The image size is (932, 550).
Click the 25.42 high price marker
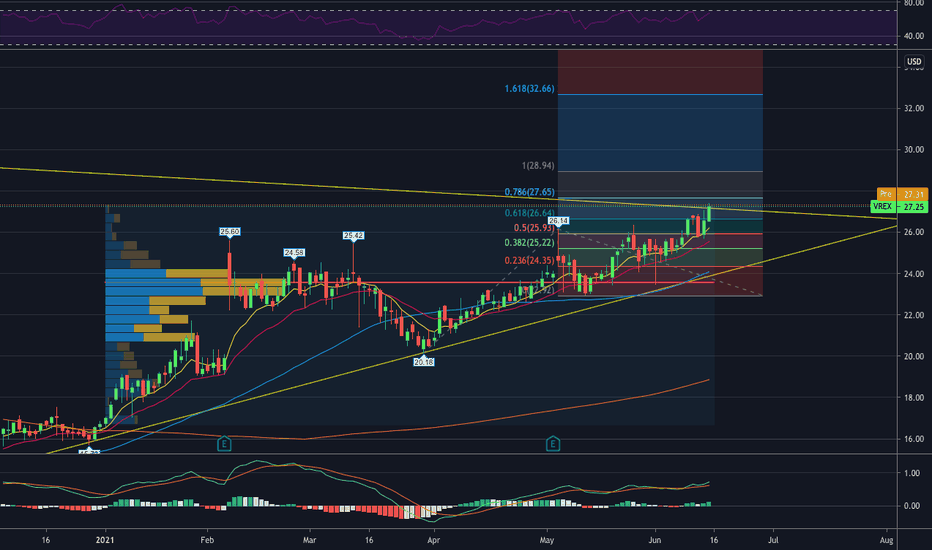point(353,236)
